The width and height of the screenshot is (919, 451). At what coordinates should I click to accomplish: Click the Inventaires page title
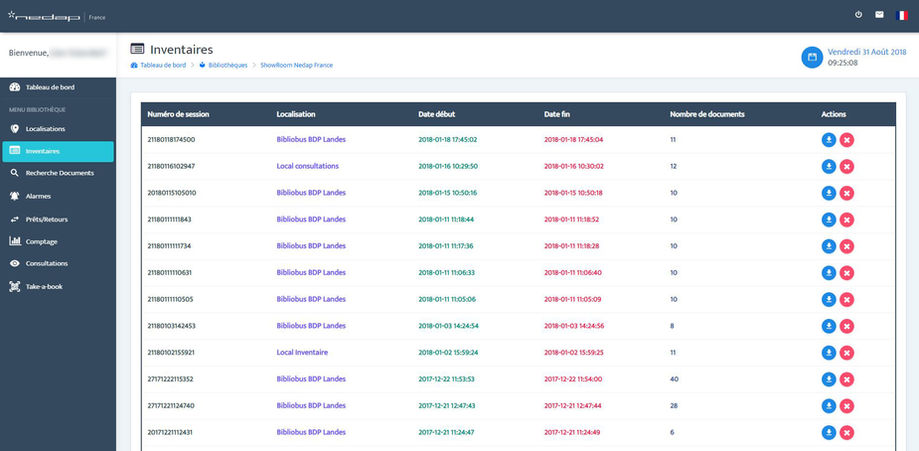182,49
